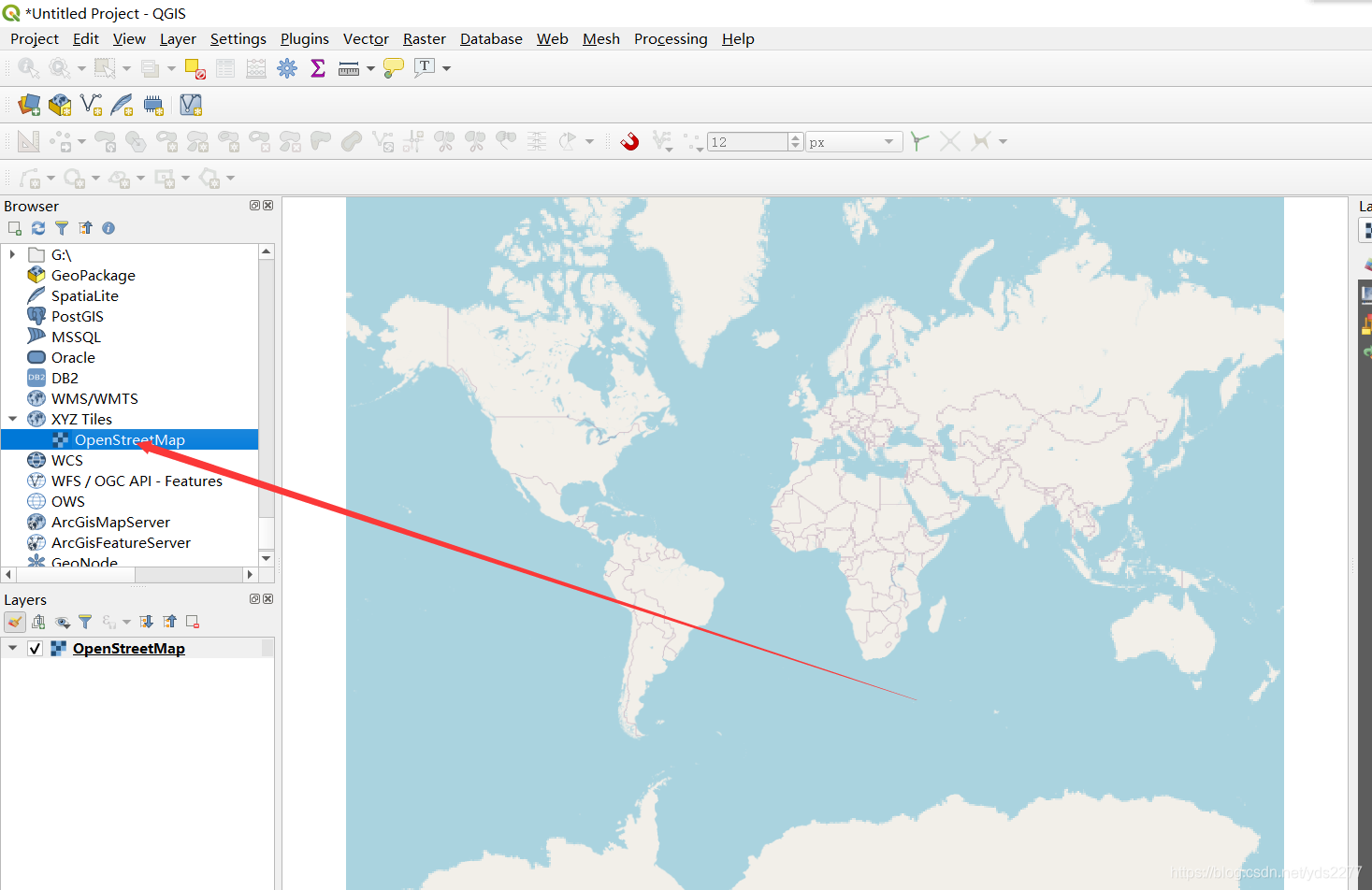Image resolution: width=1372 pixels, height=890 pixels.
Task: Enable Topological Editing green icon
Action: coord(919,141)
